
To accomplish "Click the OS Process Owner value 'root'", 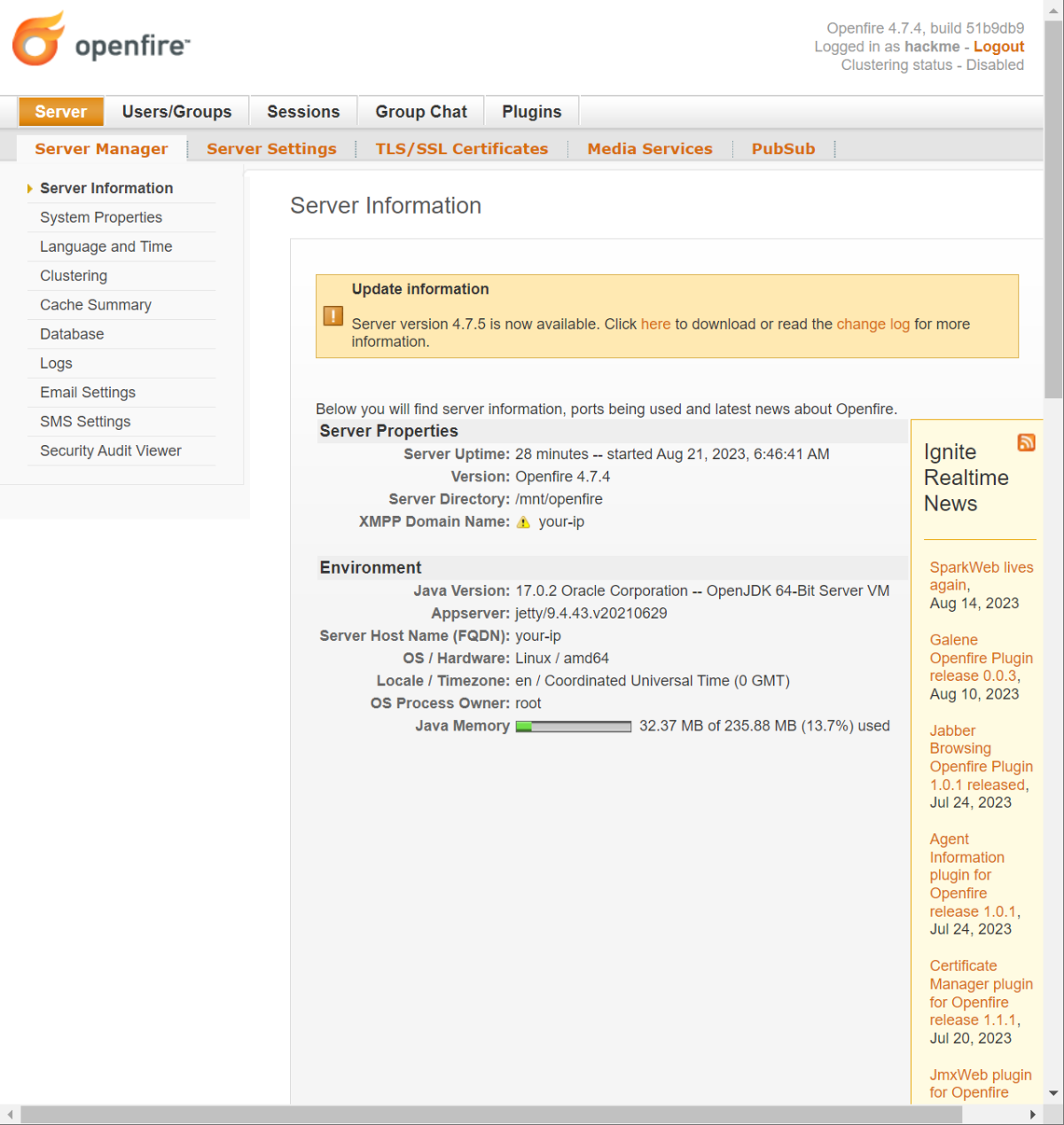I will (528, 704).
